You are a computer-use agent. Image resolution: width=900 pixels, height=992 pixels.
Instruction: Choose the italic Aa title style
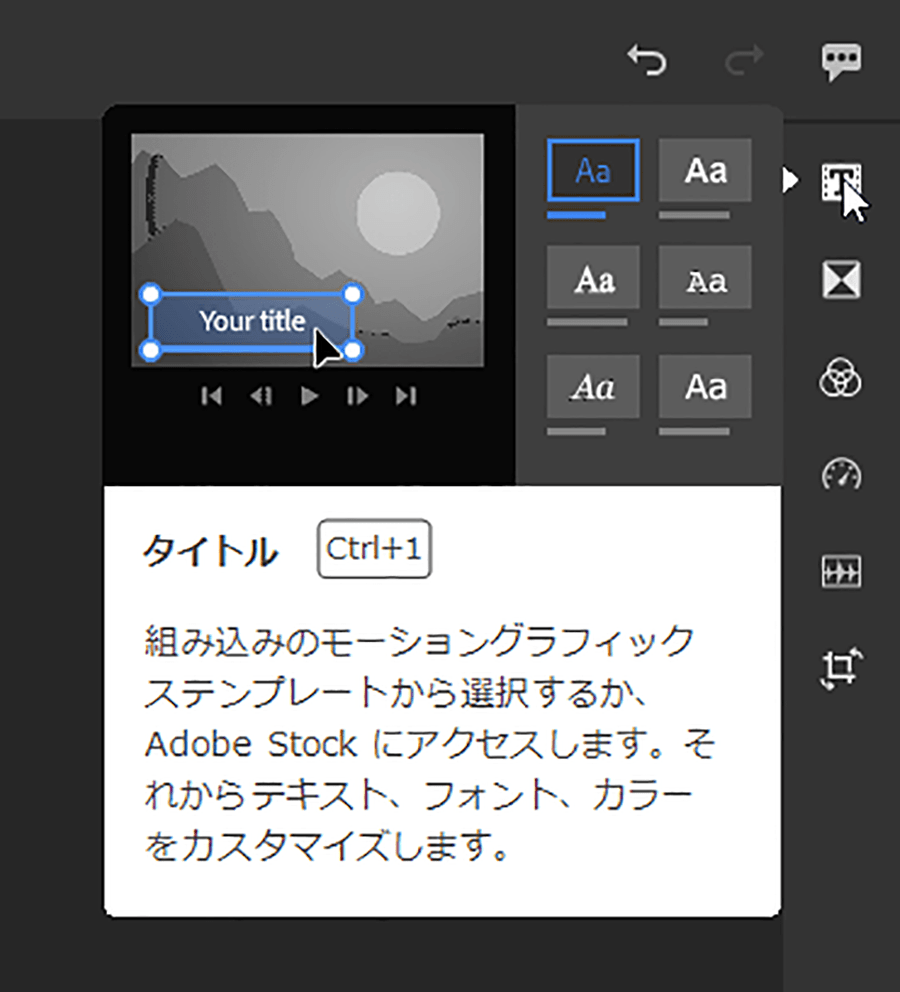point(593,386)
